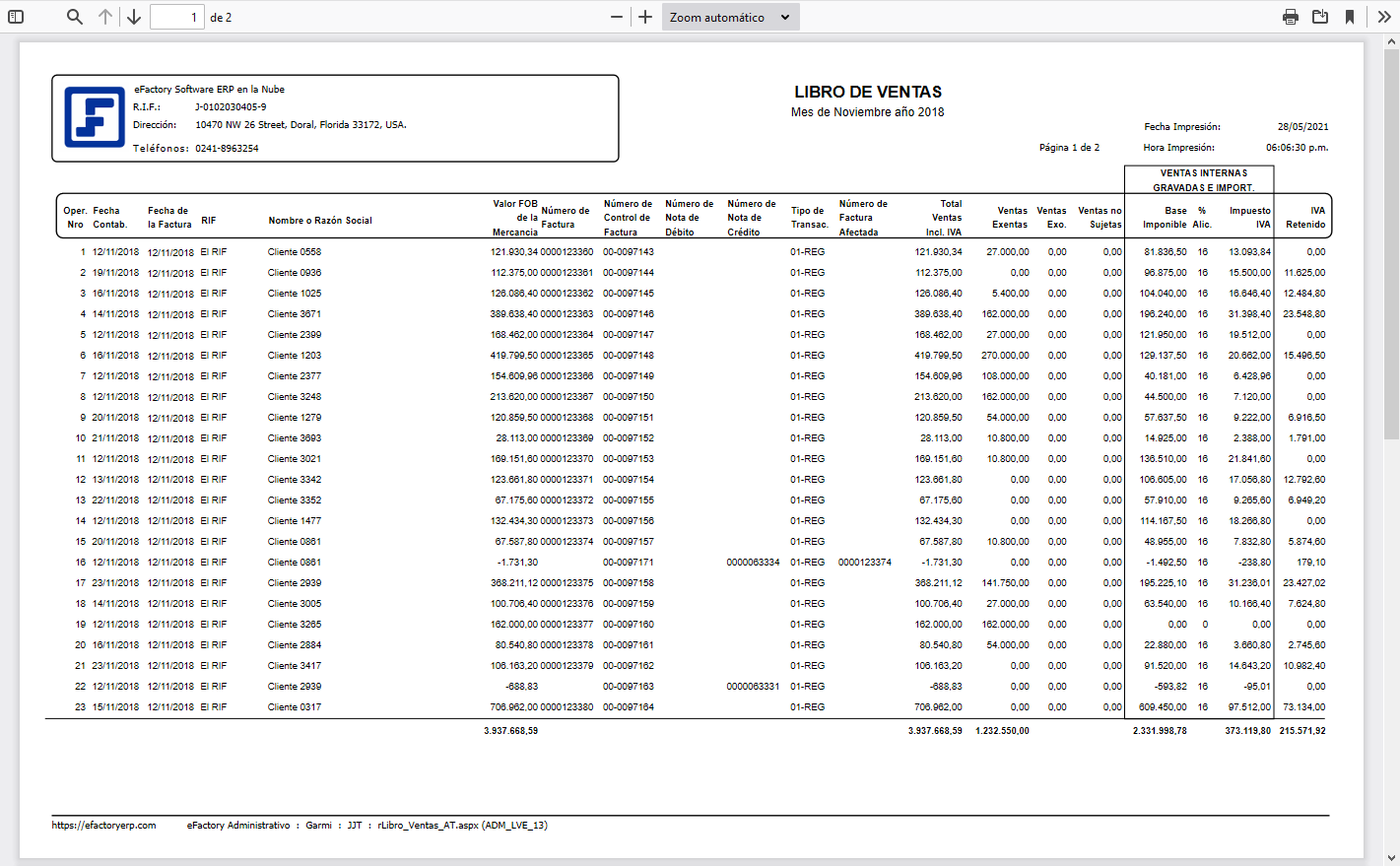The width and height of the screenshot is (1400, 866).
Task: Open the Zoom automático dropdown
Action: (730, 17)
